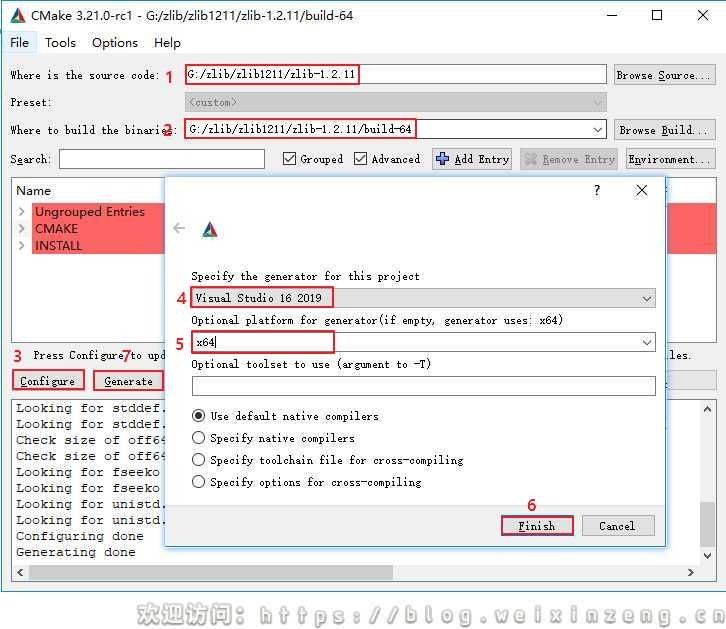Open the build binaries path dropdown arrow
The width and height of the screenshot is (726, 629).
(x=597, y=130)
